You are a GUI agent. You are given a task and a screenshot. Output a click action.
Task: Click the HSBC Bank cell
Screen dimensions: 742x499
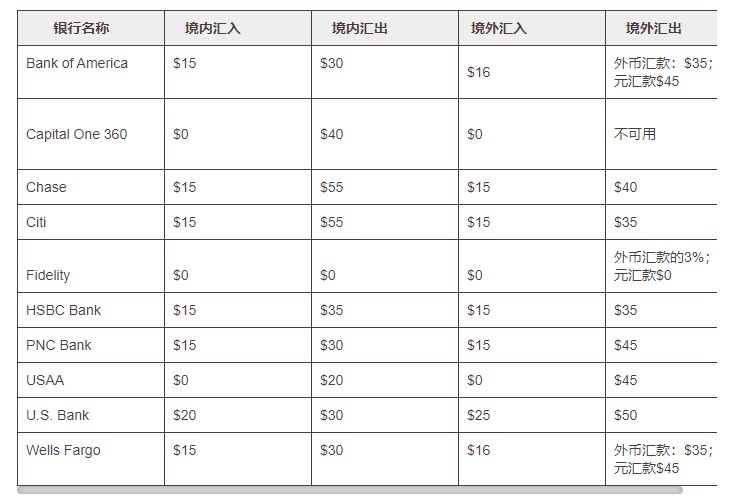[x=91, y=310]
